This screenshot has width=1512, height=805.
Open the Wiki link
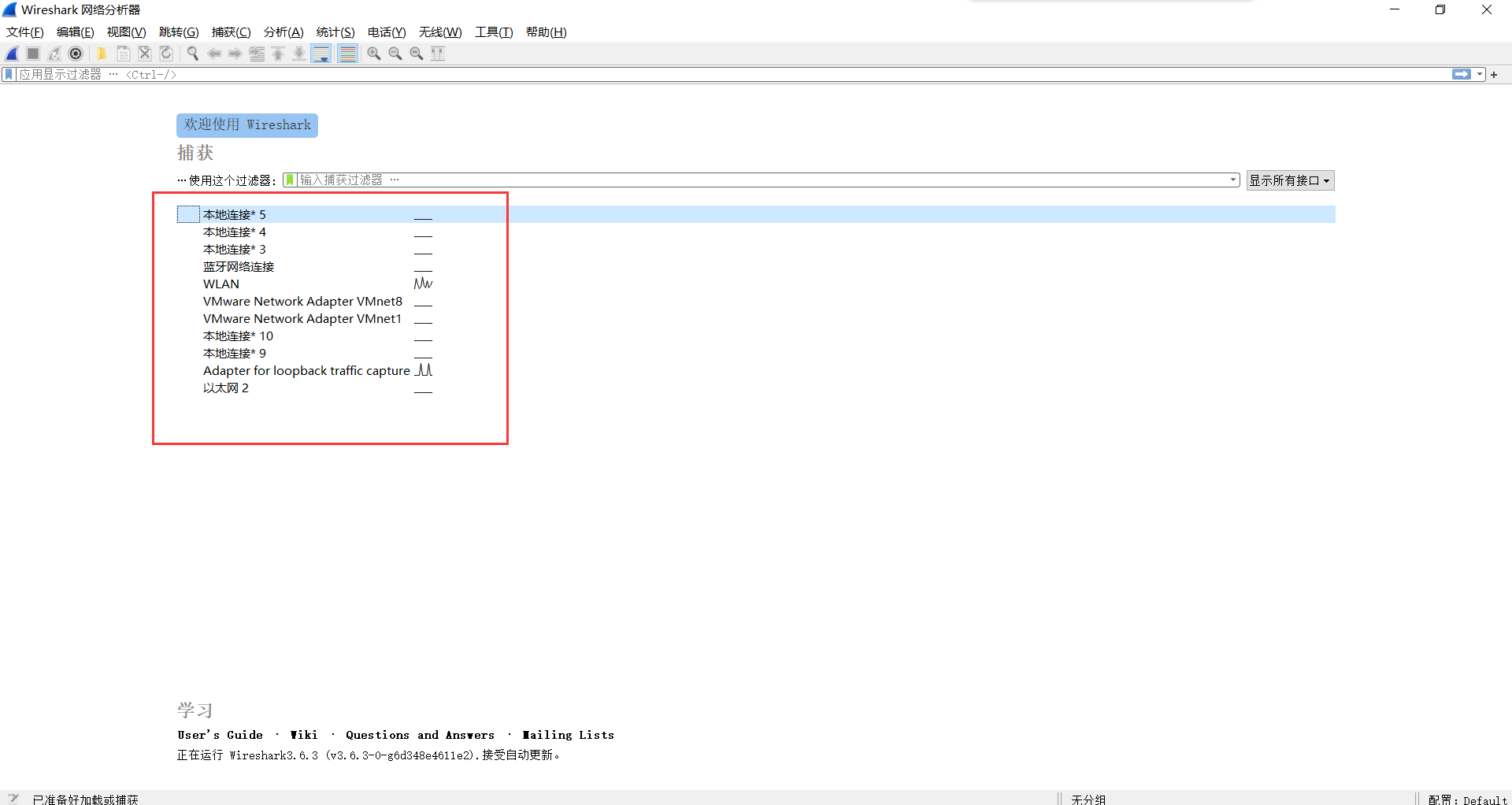click(x=304, y=735)
